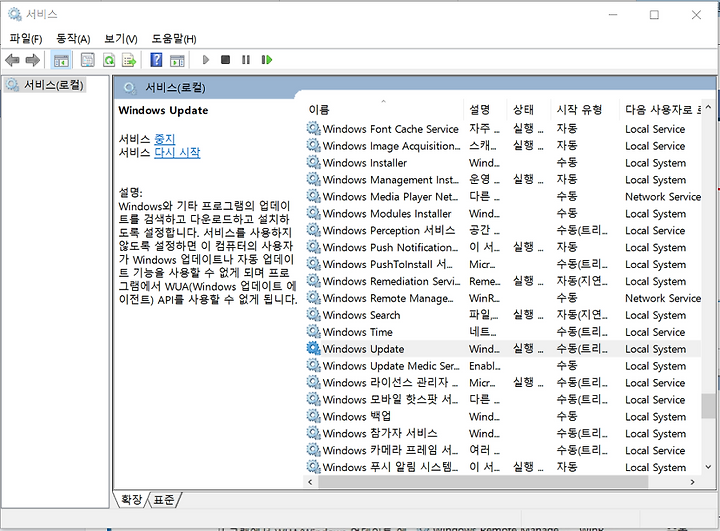Stop the service with the stop icon
Viewport: 720px width, 531px height.
click(x=225, y=60)
